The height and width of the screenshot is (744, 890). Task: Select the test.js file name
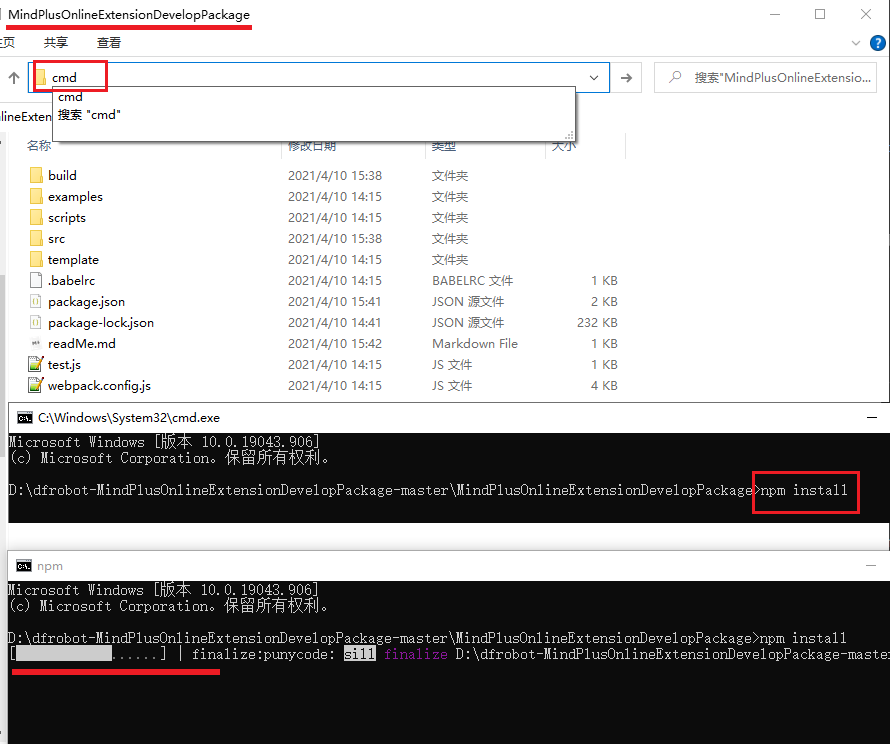[64, 364]
